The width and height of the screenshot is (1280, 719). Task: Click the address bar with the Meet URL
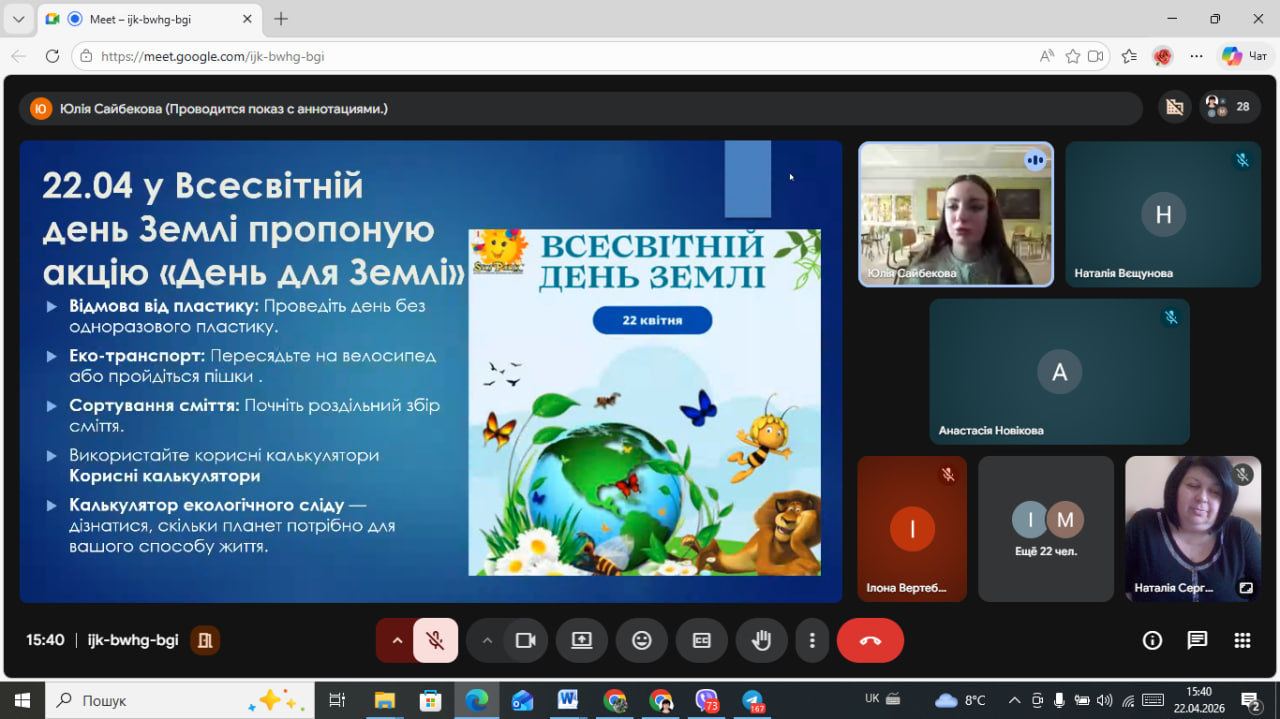(560, 57)
